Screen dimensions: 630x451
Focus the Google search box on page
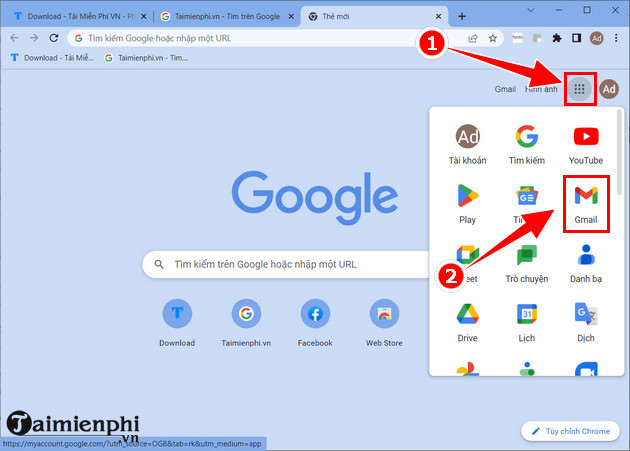286,264
